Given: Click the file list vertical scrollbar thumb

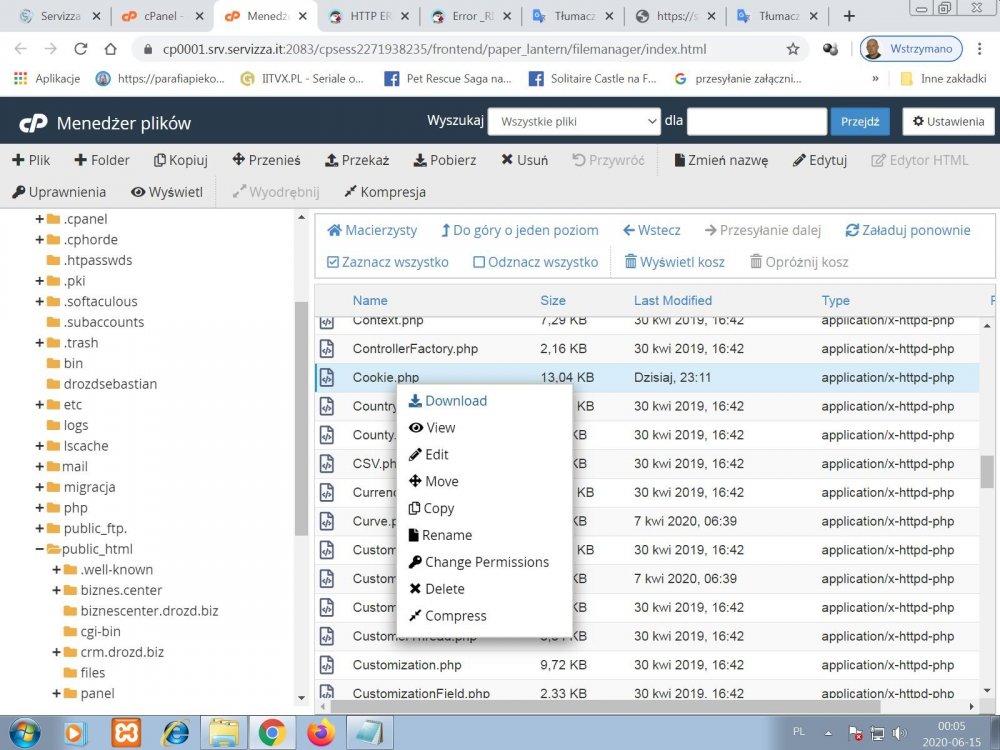Looking at the screenshot, I should (x=986, y=471).
